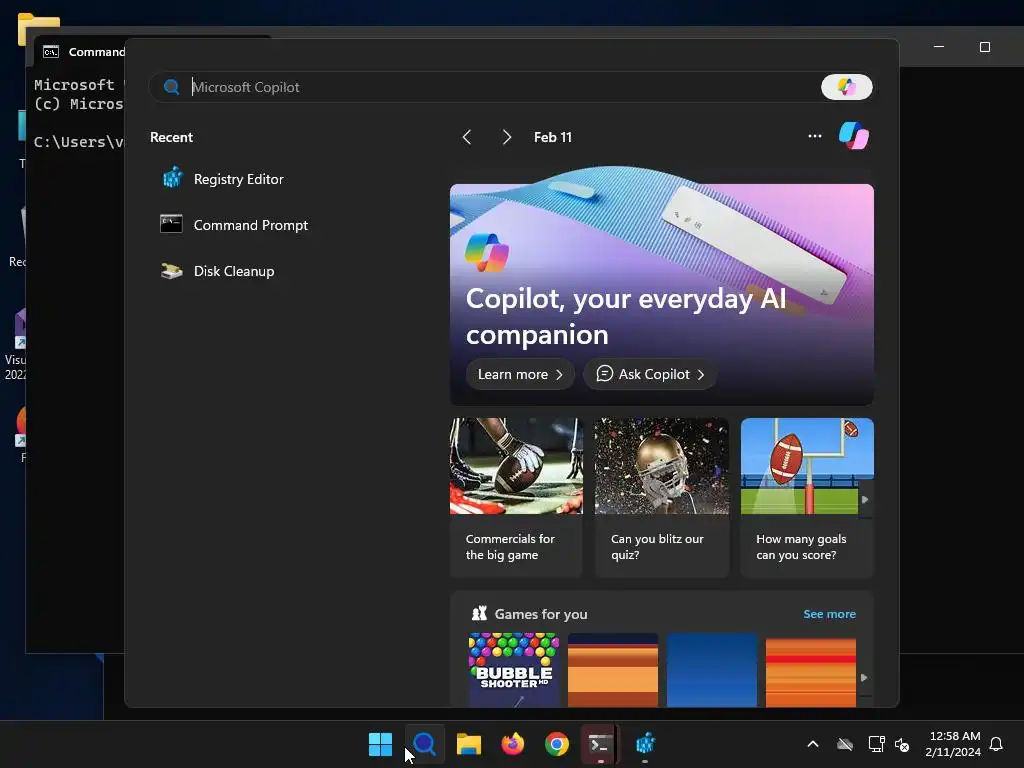Screen dimensions: 1024x768
Task: Show hidden system tray icons
Action: pos(813,744)
